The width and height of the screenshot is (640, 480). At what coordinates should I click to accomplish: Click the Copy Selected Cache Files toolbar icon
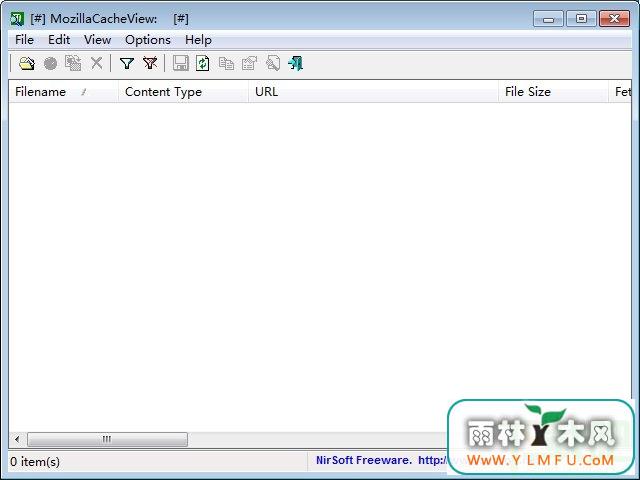coord(73,63)
